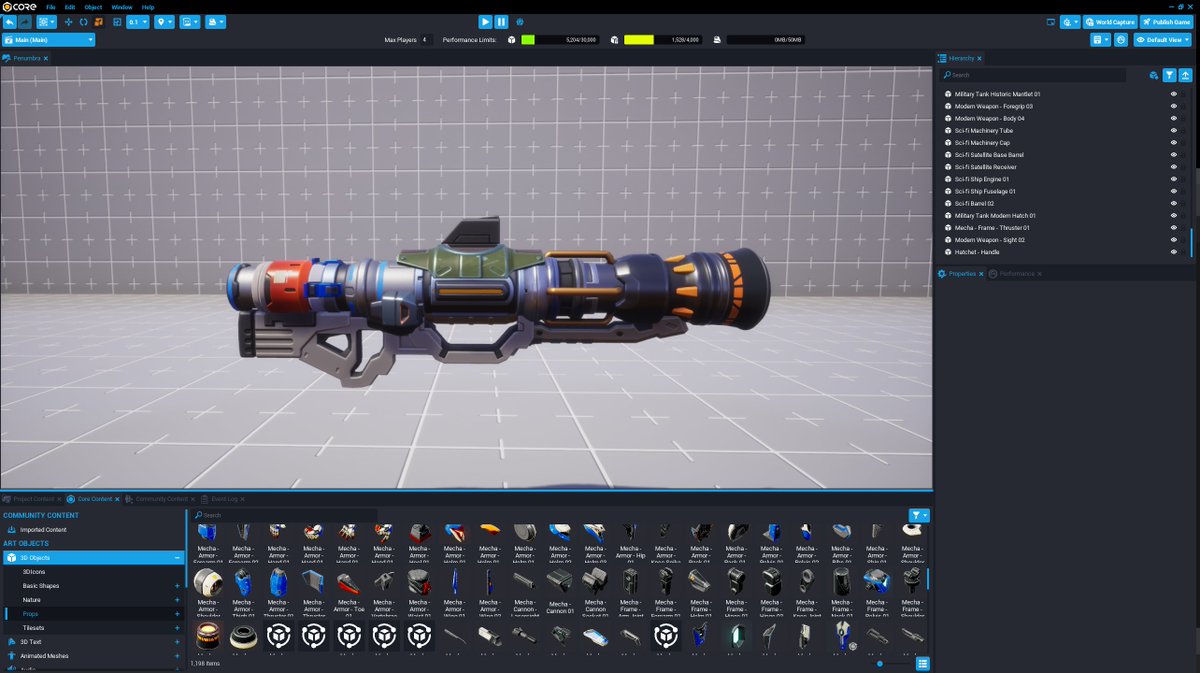The width and height of the screenshot is (1200, 673).
Task: Open the Main (Main) scene dropdown
Action: point(49,40)
